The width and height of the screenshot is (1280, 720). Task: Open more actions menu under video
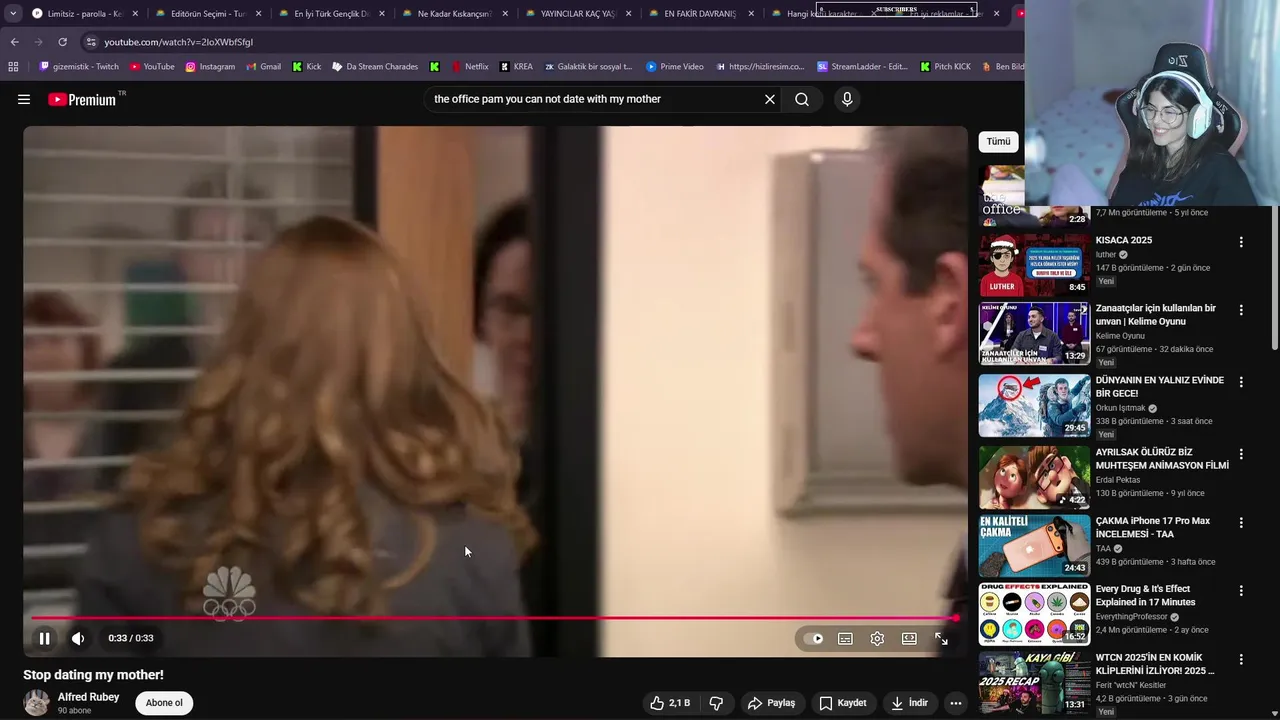(955, 703)
